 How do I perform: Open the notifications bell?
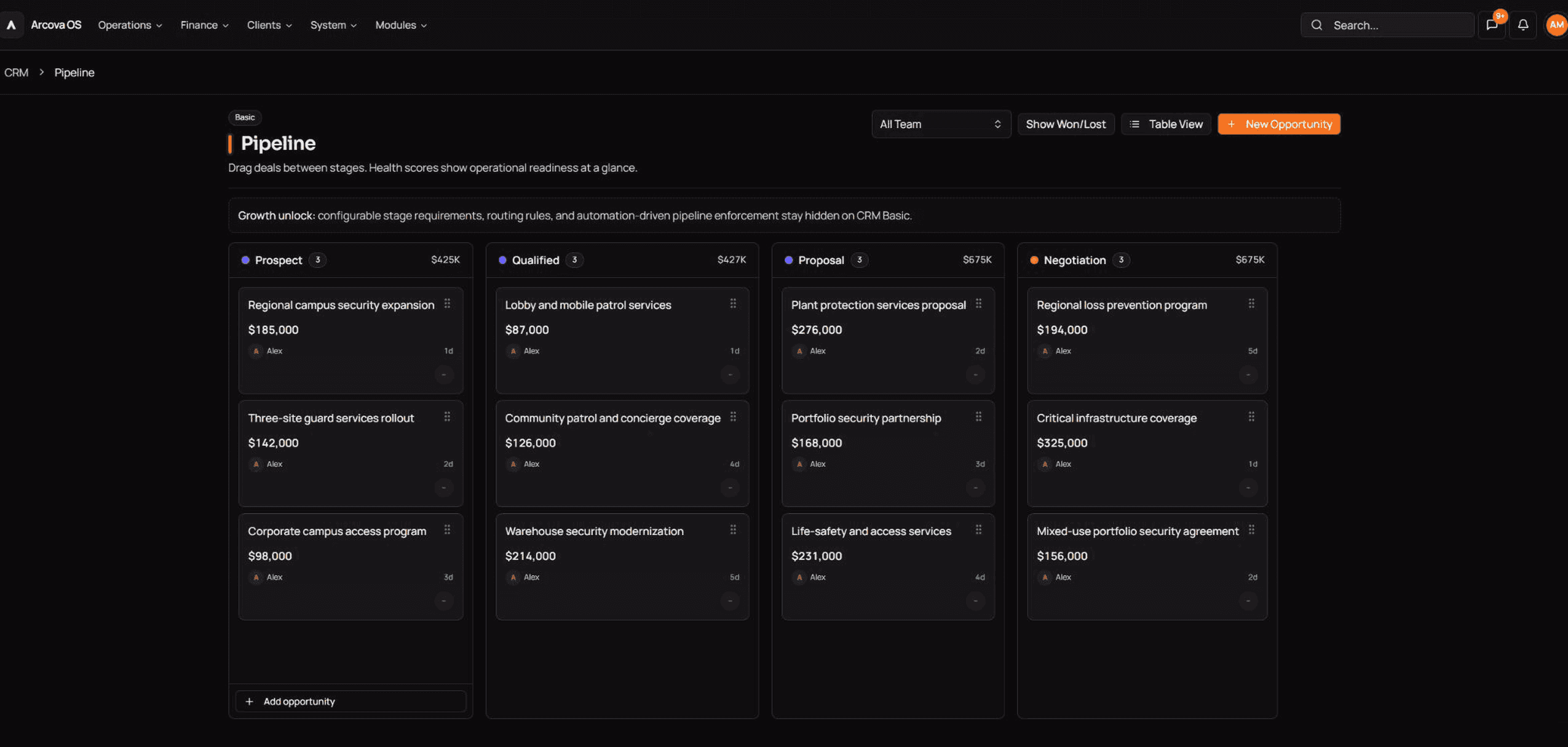coord(1522,25)
